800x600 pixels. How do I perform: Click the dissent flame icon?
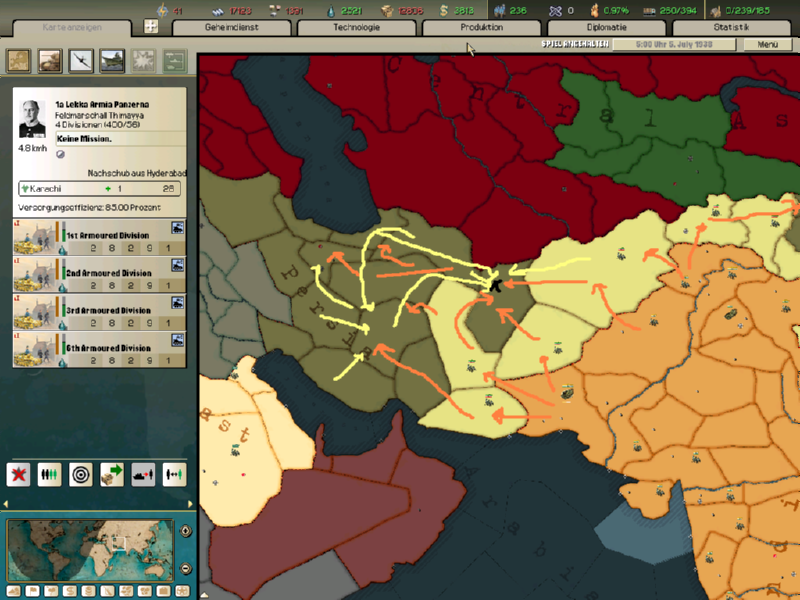point(594,10)
